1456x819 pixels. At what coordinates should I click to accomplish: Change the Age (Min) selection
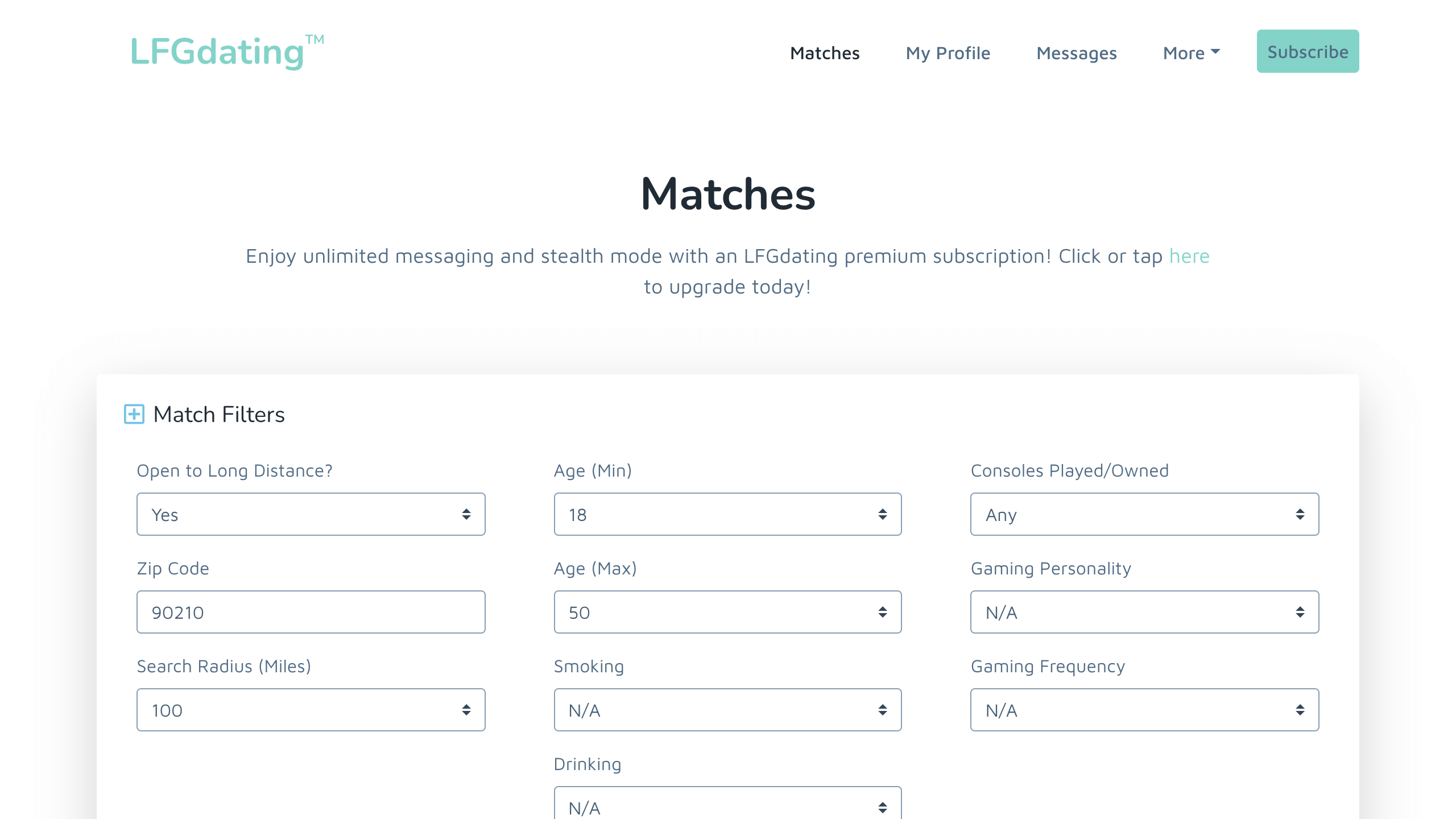727,514
